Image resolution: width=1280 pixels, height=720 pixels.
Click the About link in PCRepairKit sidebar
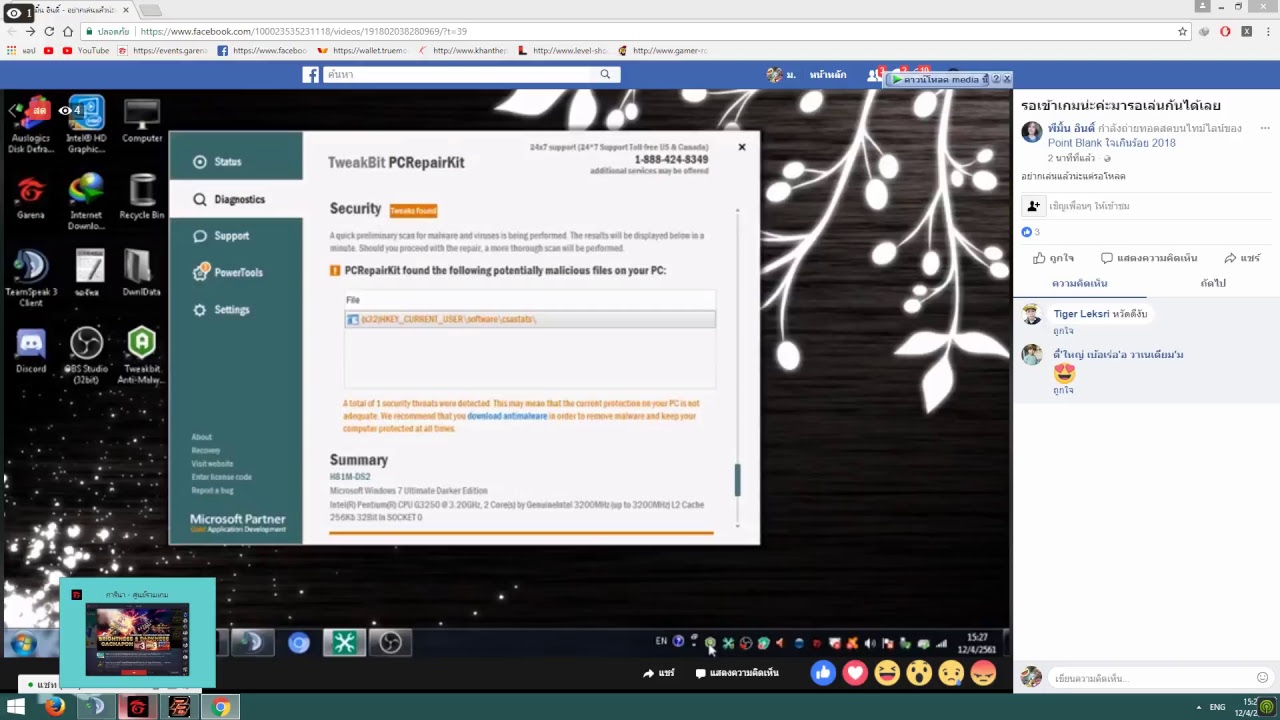(x=202, y=437)
